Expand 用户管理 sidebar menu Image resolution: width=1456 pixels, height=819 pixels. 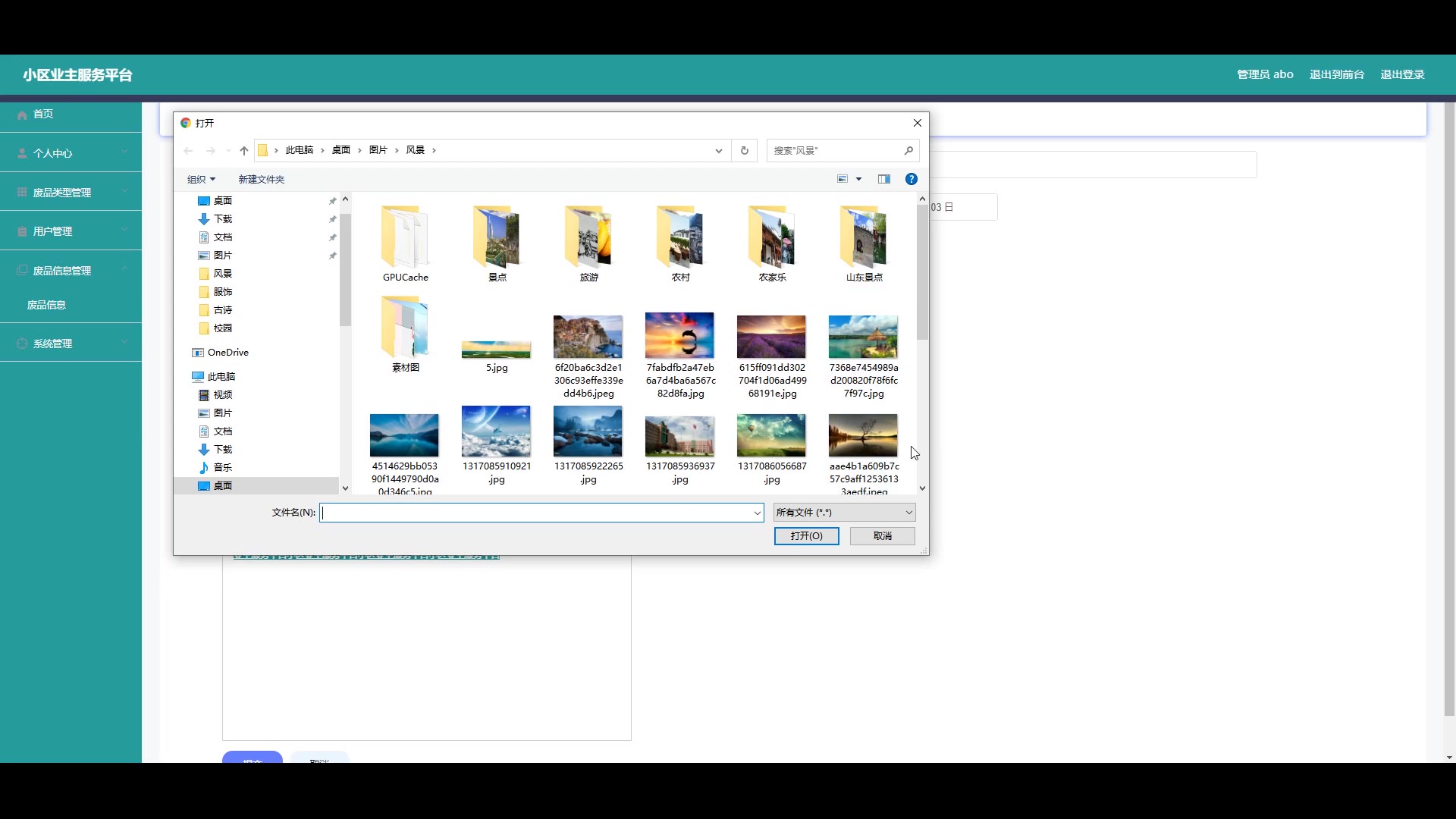click(x=71, y=231)
